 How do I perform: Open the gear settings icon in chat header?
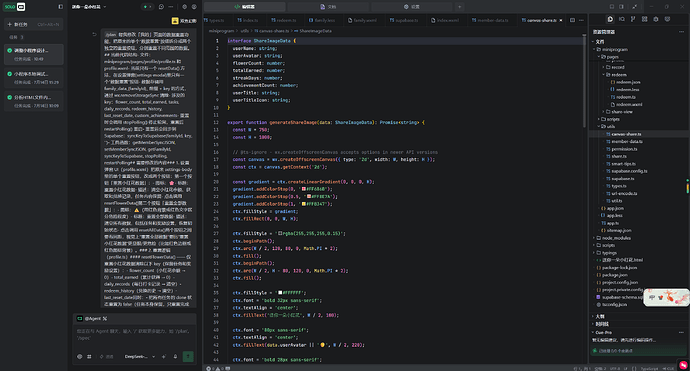[x=184, y=7]
